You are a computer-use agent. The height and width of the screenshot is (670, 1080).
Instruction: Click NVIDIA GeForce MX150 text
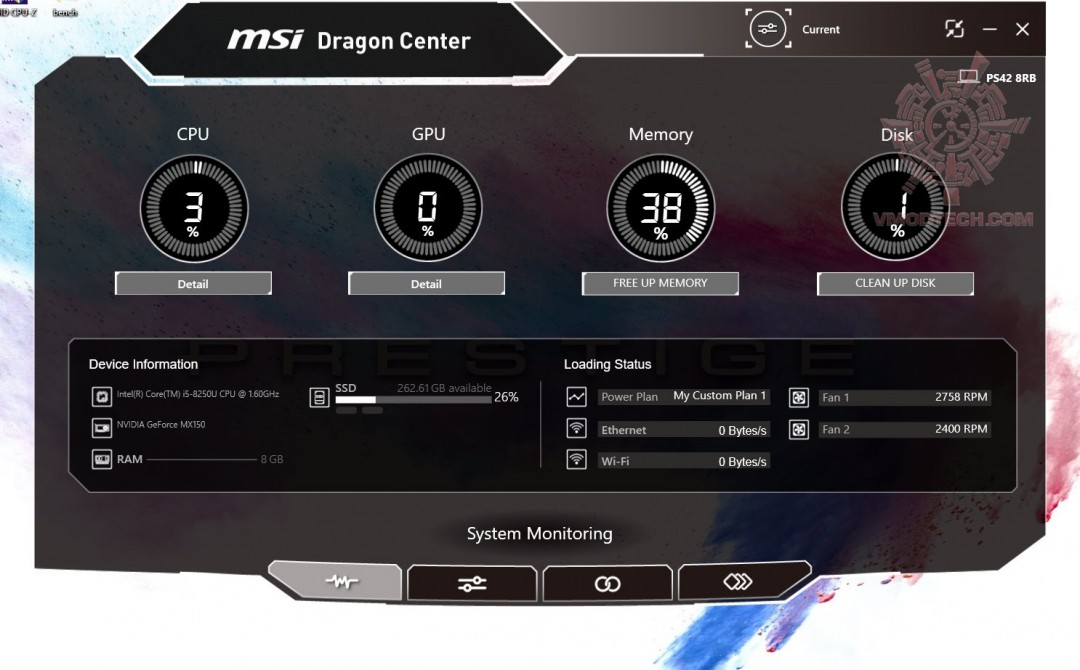click(161, 424)
